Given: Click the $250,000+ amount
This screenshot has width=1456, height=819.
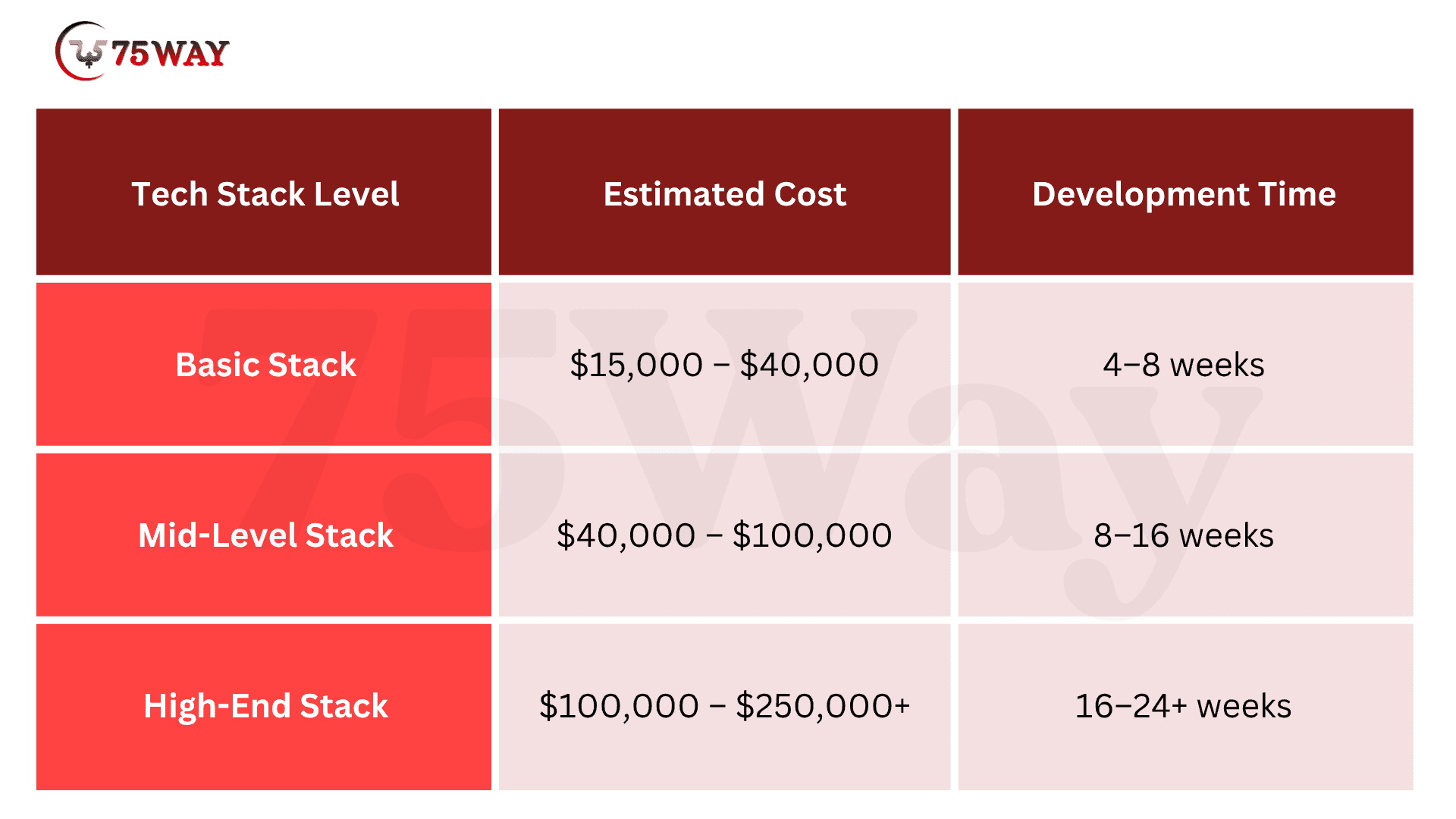Looking at the screenshot, I should click(x=823, y=706).
